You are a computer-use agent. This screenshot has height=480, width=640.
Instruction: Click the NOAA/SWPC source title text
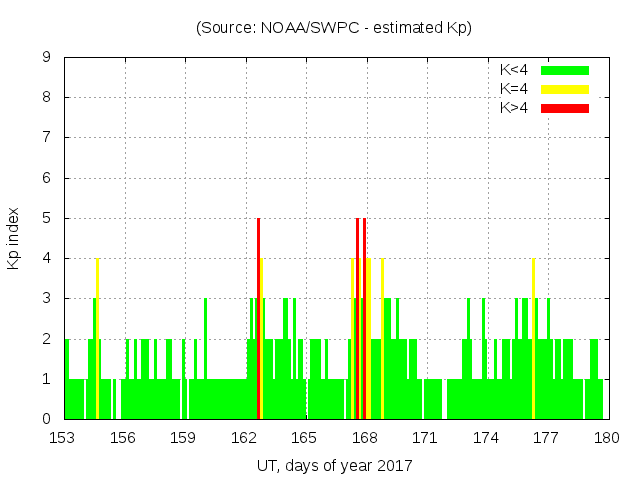pos(334,28)
